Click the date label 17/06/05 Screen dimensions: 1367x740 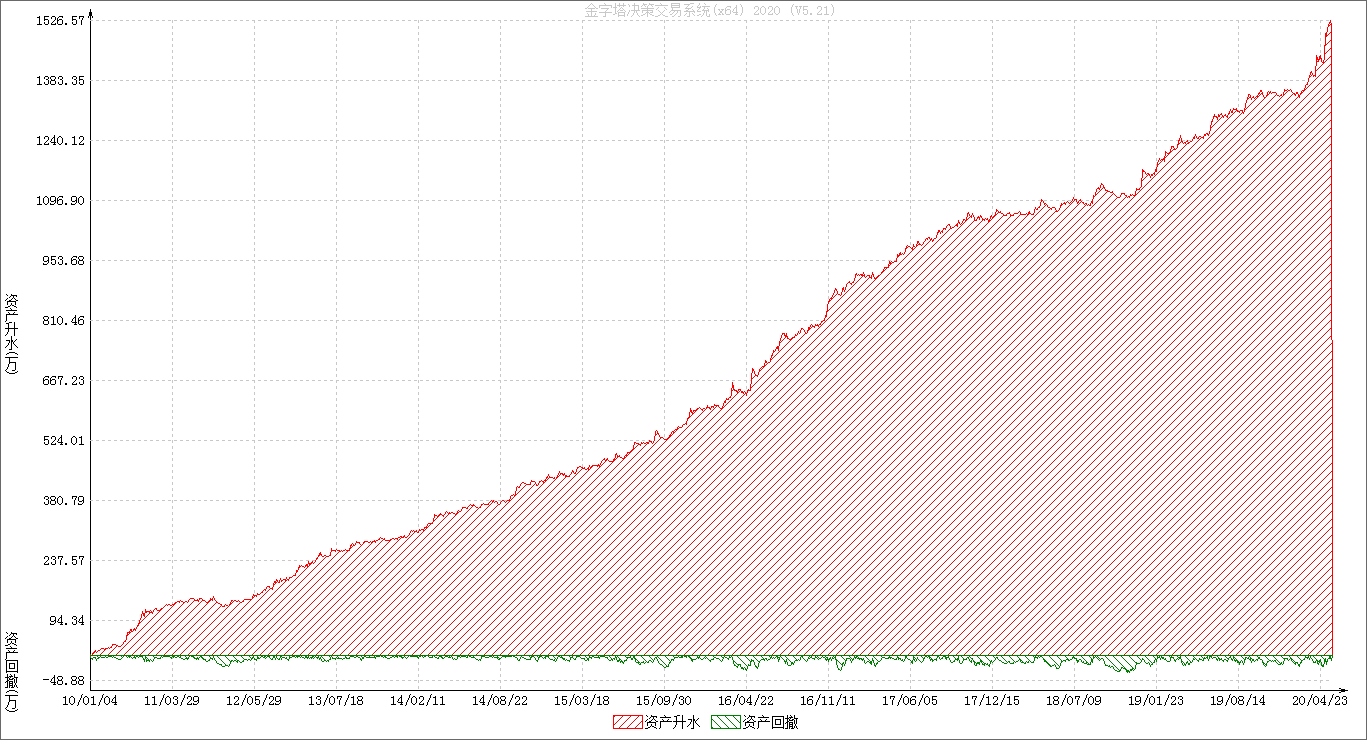(910, 700)
